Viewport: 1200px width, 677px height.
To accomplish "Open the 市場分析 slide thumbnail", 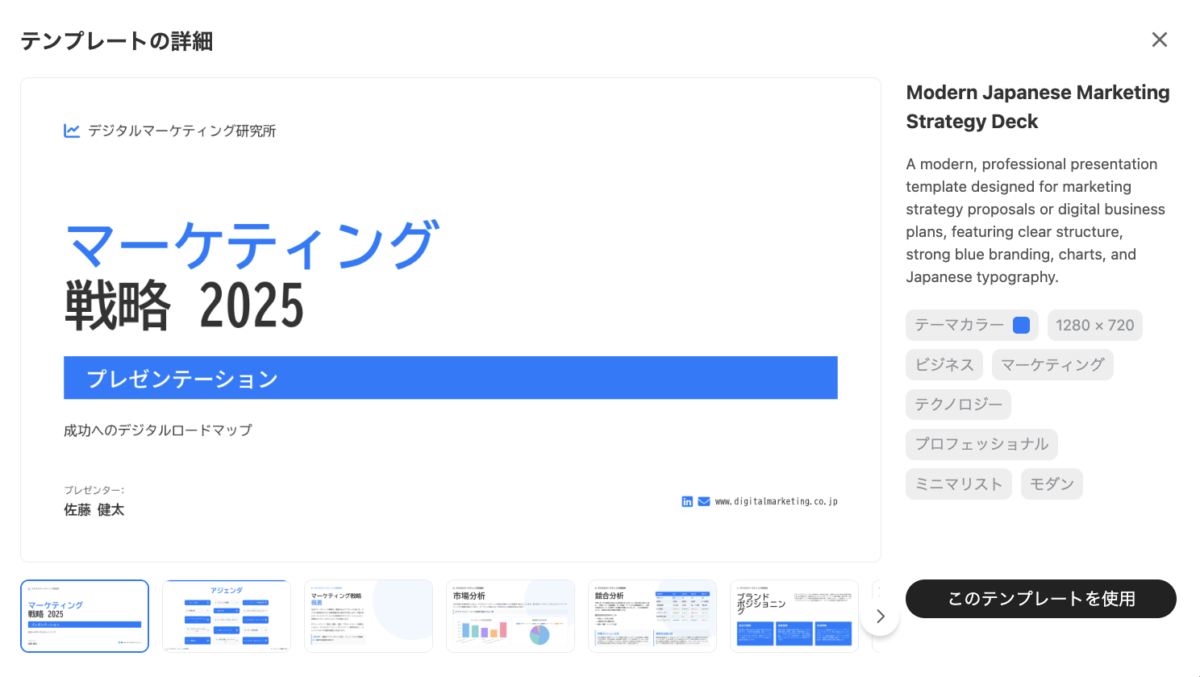I will tap(510, 615).
